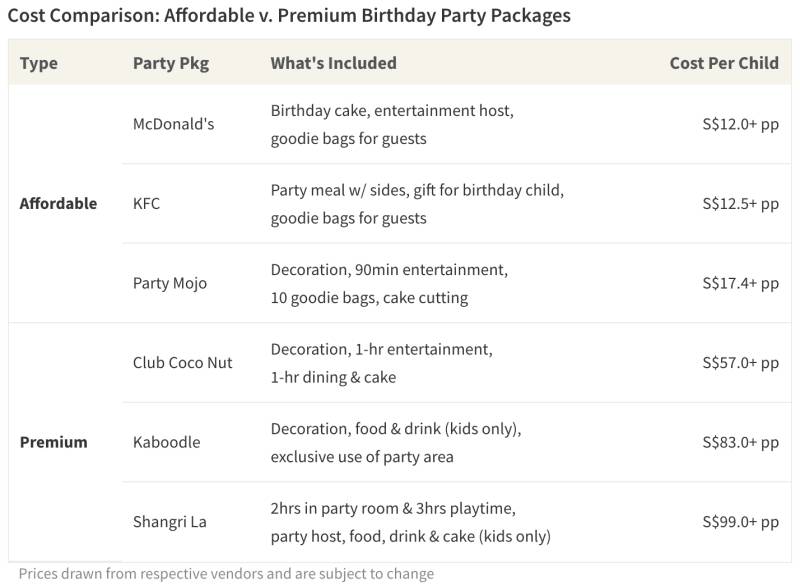Click the S$83.0+ pp price

(740, 442)
